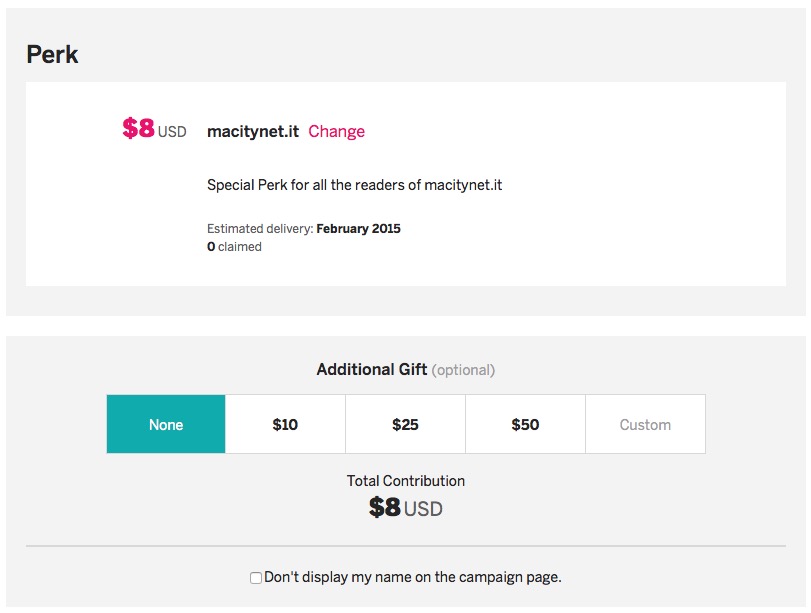This screenshot has height=613, width=811.
Task: Click the Perk section heading
Action: [x=52, y=54]
